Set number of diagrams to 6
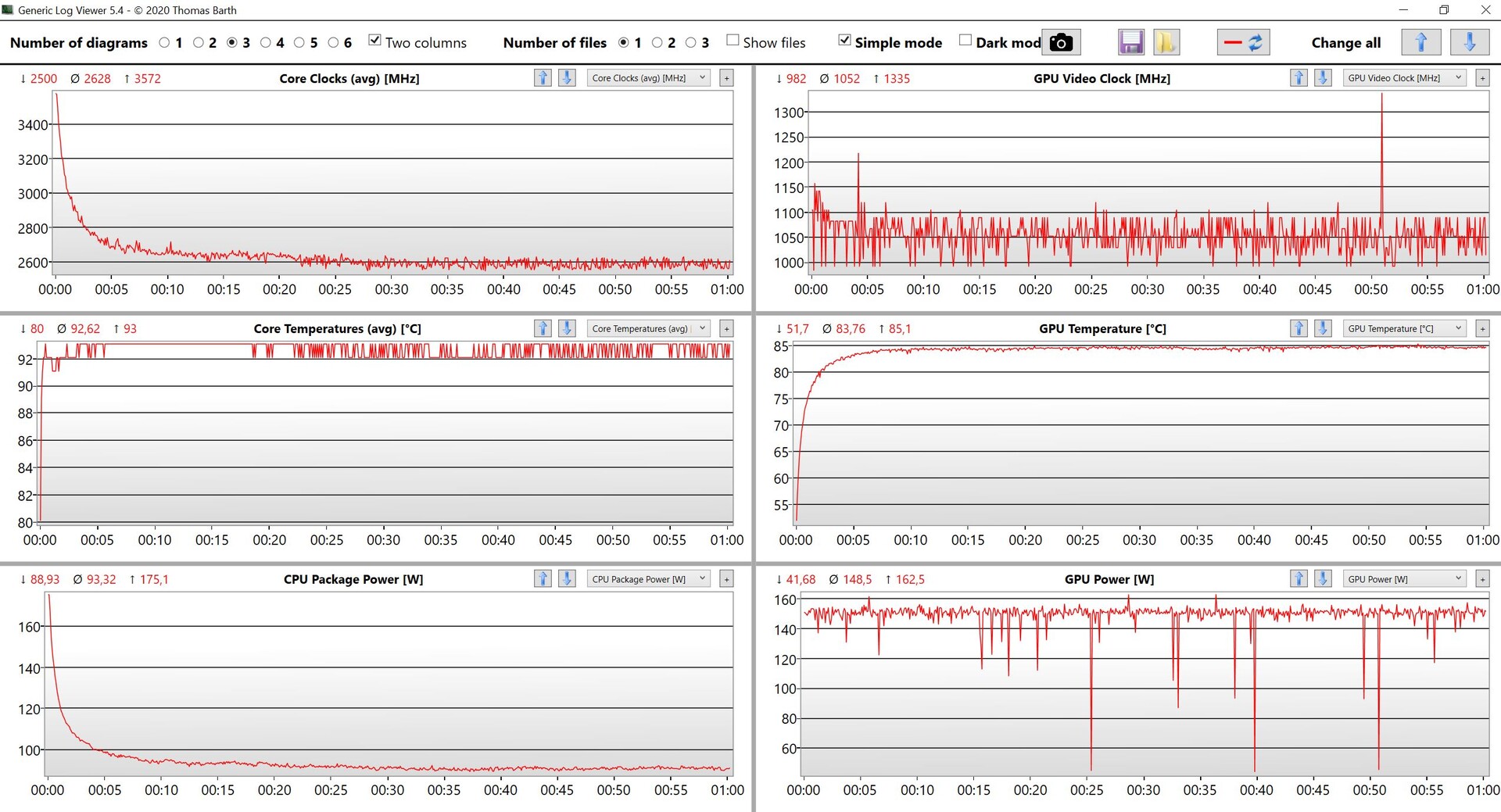The width and height of the screenshot is (1501, 812). tap(333, 42)
